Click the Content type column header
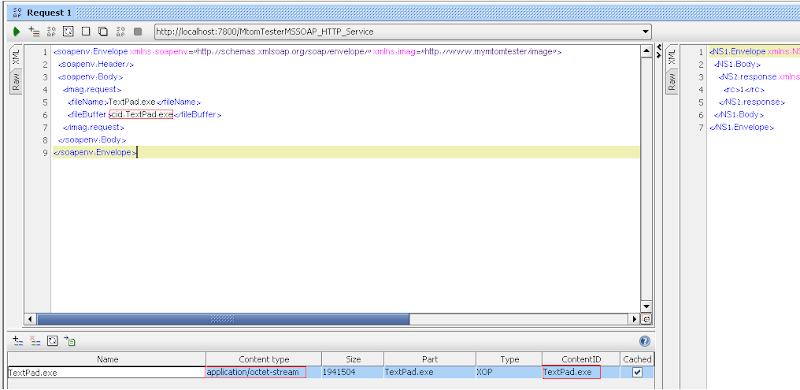The height and width of the screenshot is (390, 800). coord(264,359)
